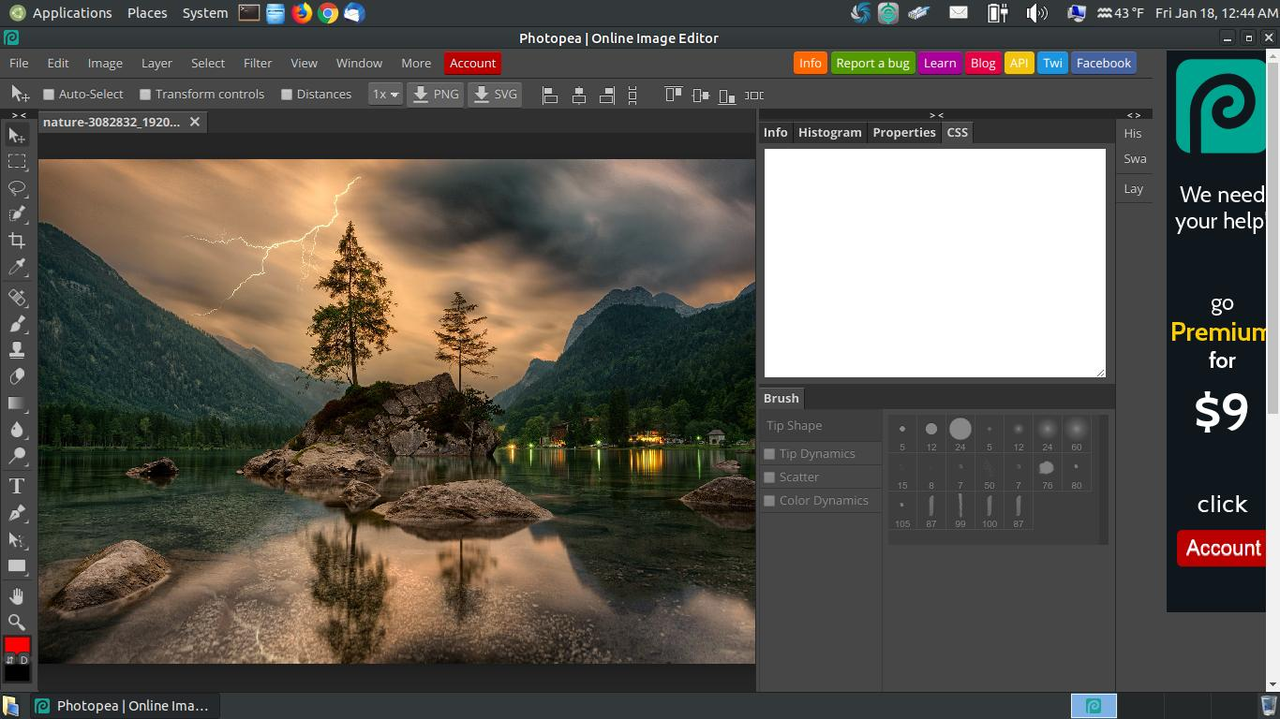Viewport: 1280px width, 719px height.
Task: Click the PNG export button
Action: [436, 94]
